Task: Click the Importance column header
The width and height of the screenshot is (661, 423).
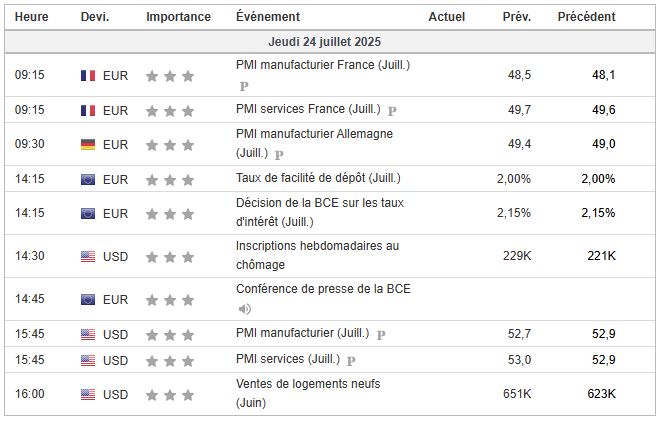Action: coord(178,17)
